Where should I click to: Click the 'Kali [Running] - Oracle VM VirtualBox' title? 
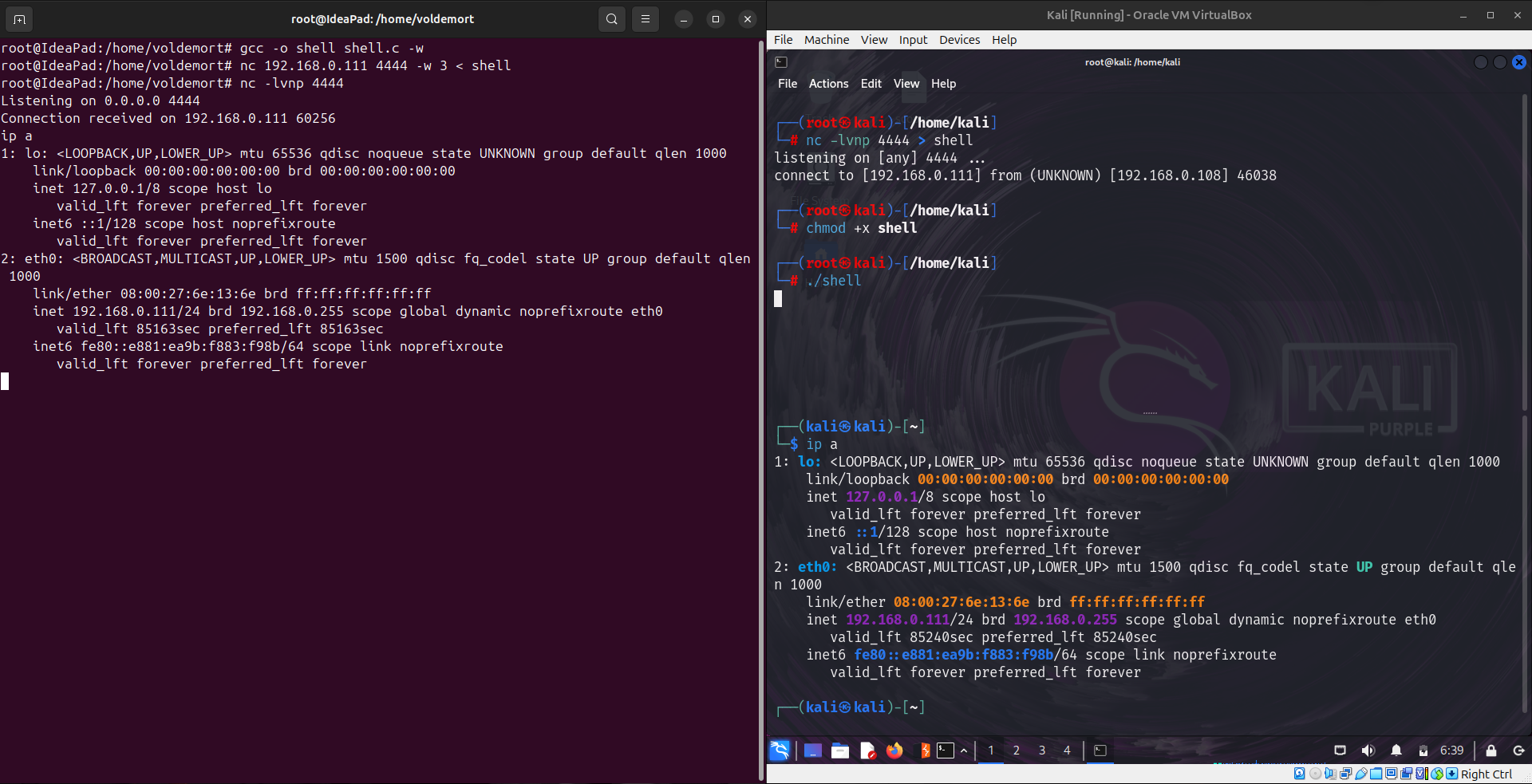pyautogui.click(x=1149, y=15)
